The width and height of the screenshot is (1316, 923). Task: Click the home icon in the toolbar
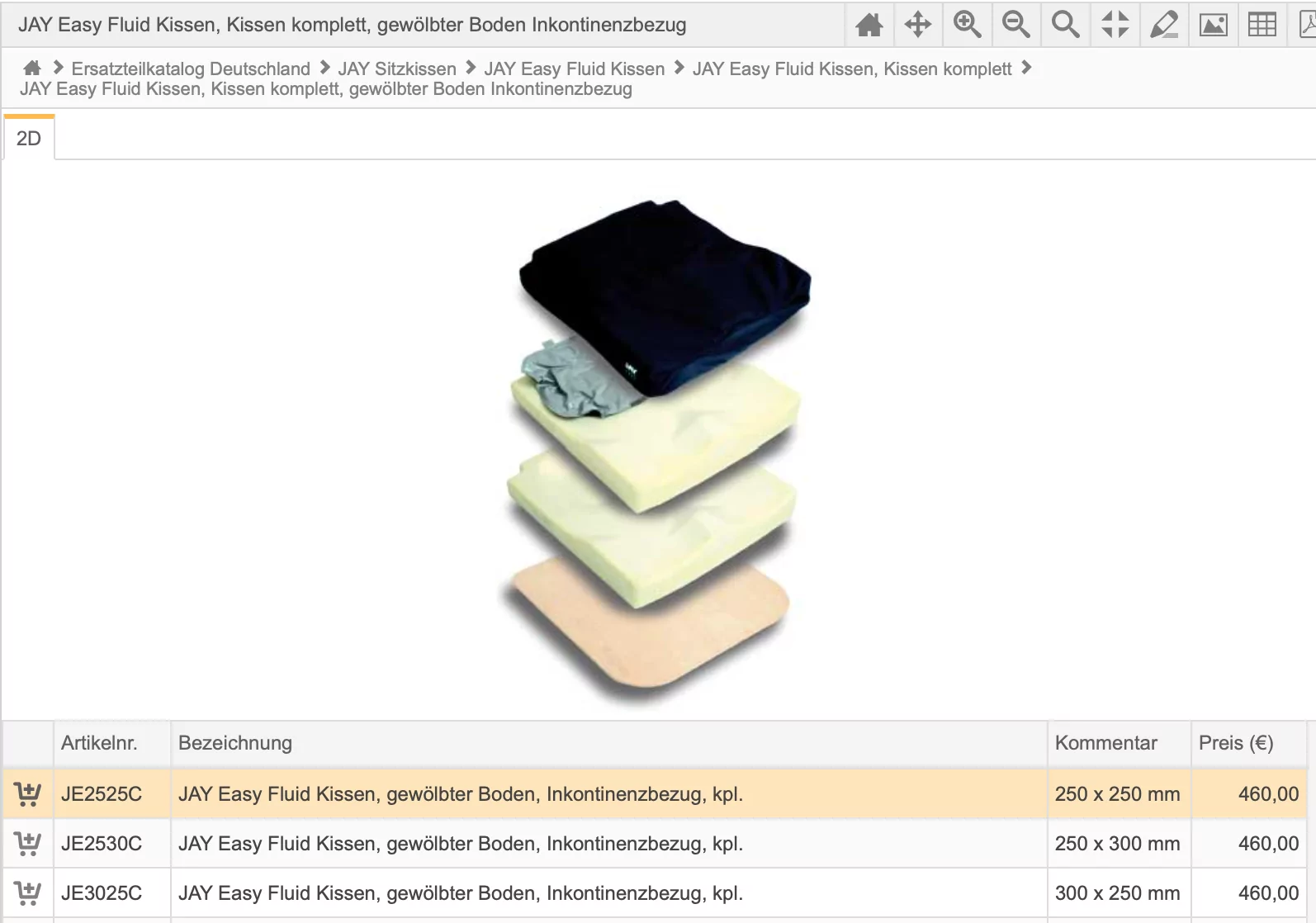(x=869, y=25)
